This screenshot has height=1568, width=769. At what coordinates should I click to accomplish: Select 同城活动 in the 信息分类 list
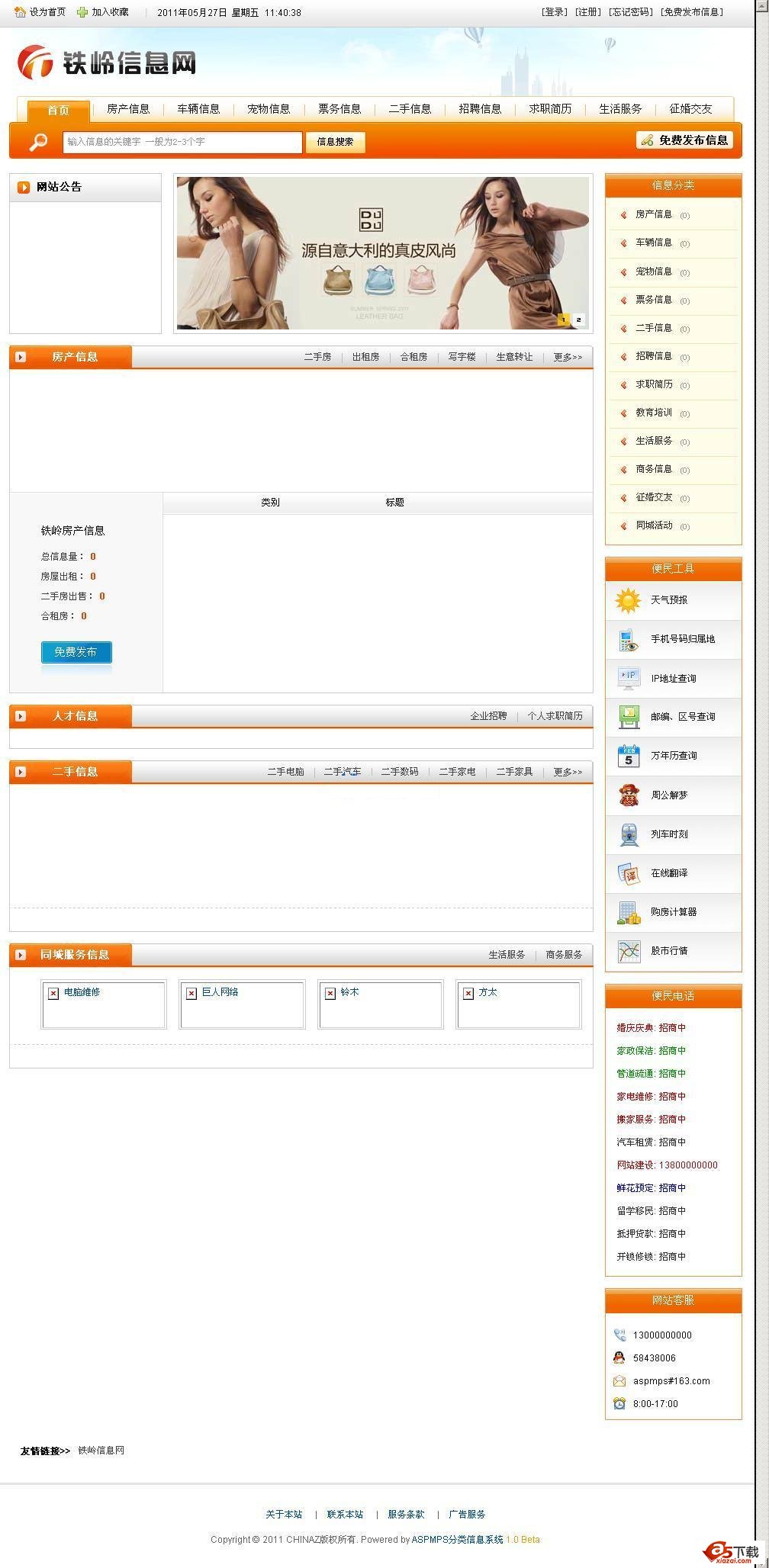click(x=654, y=525)
